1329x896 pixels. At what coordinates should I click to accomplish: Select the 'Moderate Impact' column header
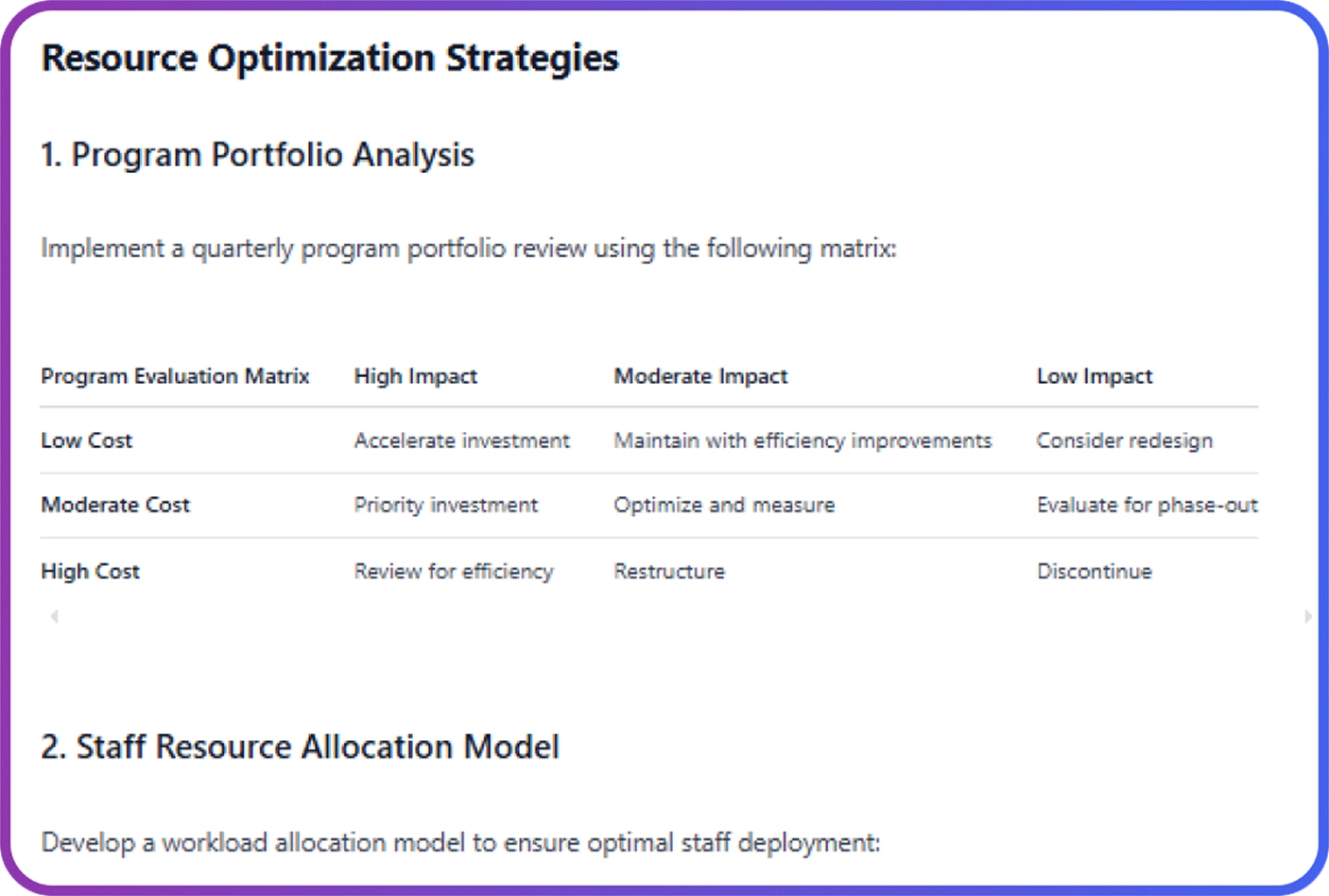pyautogui.click(x=700, y=376)
